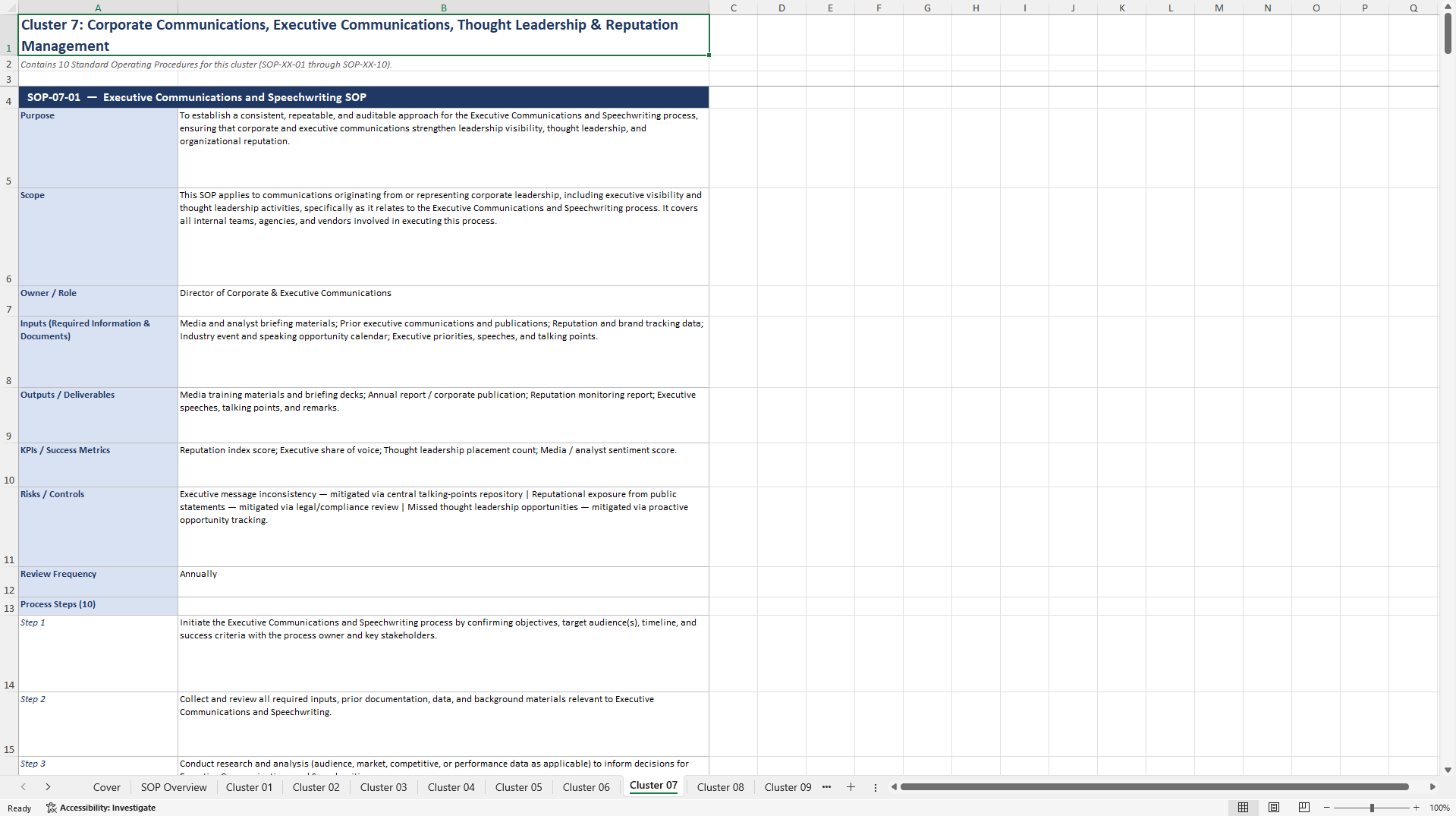Switch to Cluster 06 sheet
Viewport: 1456px width, 816px height.
click(x=586, y=787)
